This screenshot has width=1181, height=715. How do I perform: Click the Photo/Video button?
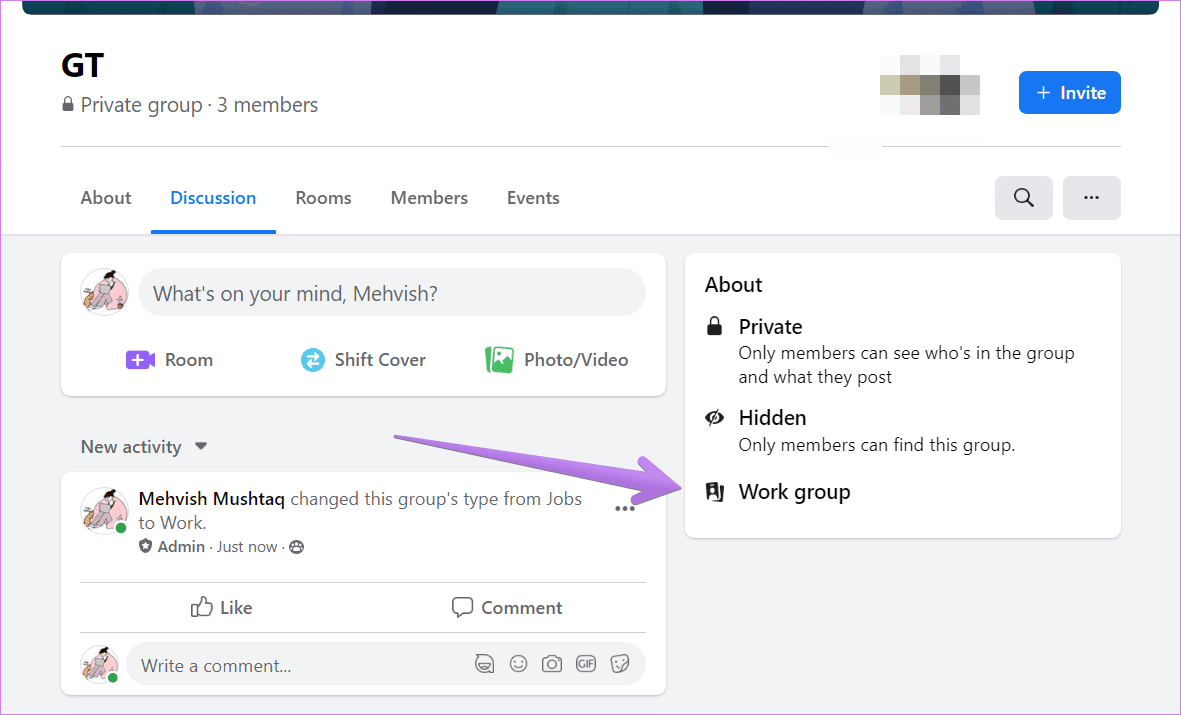pos(557,360)
